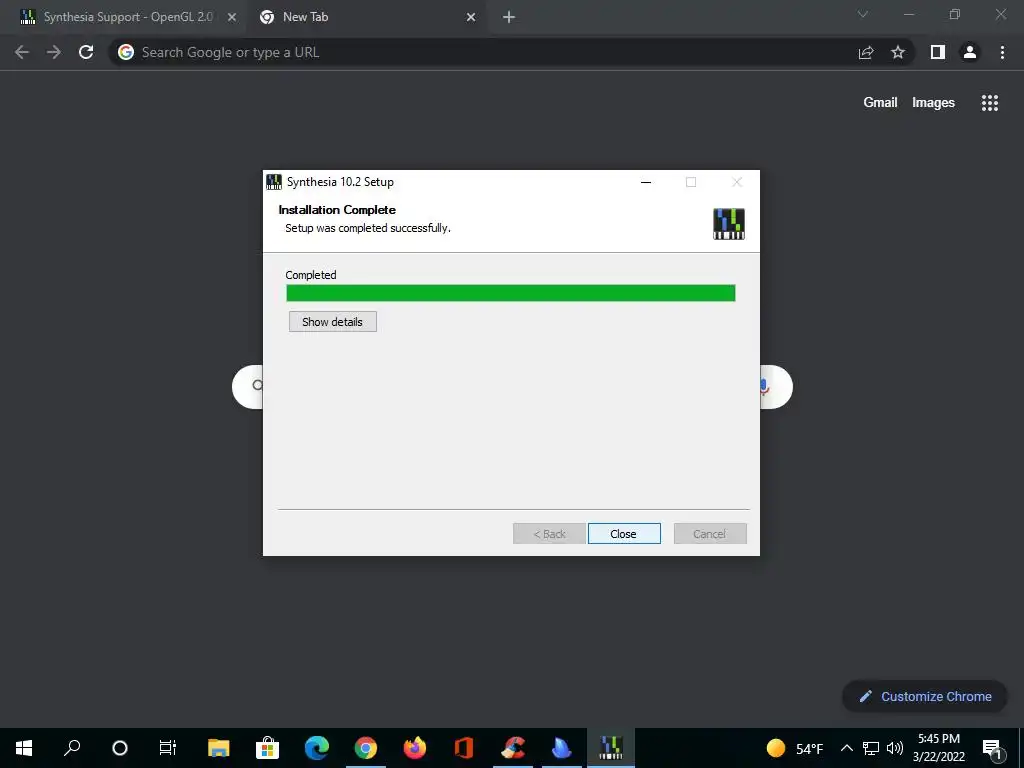Go forward in Chrome
Viewport: 1024px width, 768px height.
54,52
